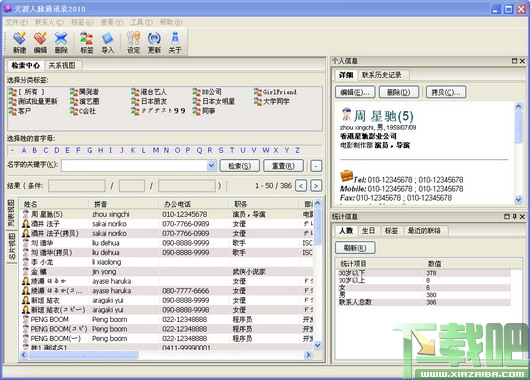Click the contact list horizontal scrollbar thumb
The width and height of the screenshot is (530, 380).
pos(84,355)
